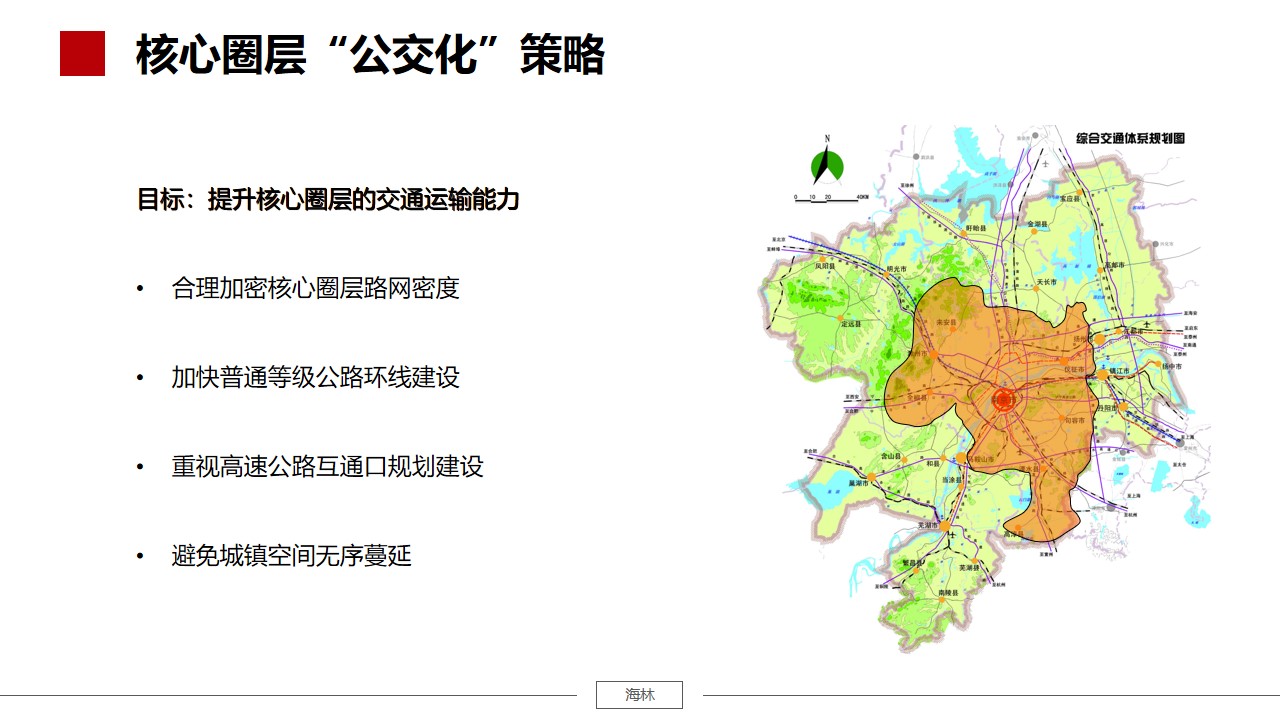Select bullet 加快普通等级公路环线建设
The height and width of the screenshot is (720, 1280).
(x=315, y=378)
